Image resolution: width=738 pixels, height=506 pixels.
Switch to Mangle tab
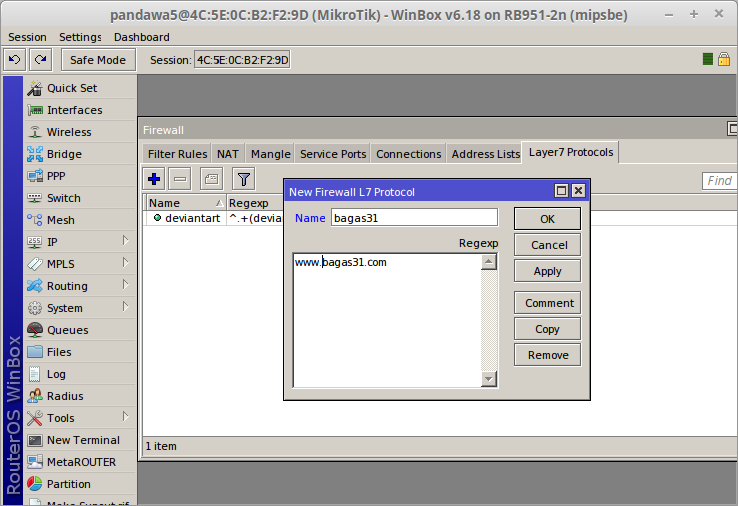[271, 154]
